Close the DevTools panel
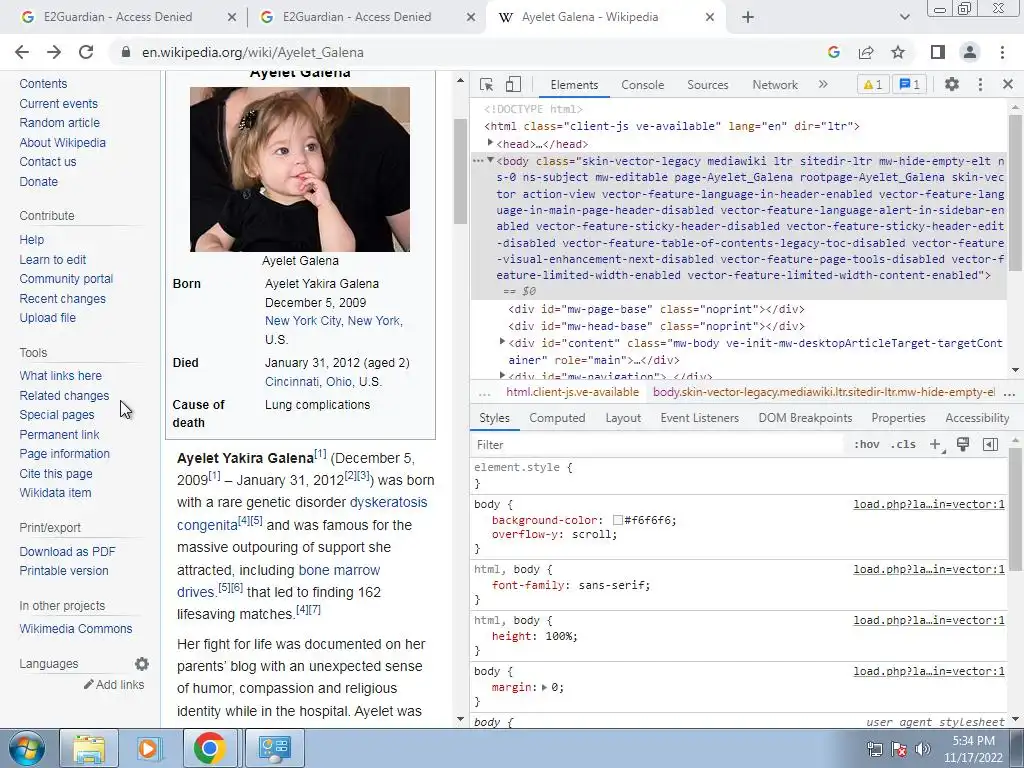 1008,84
